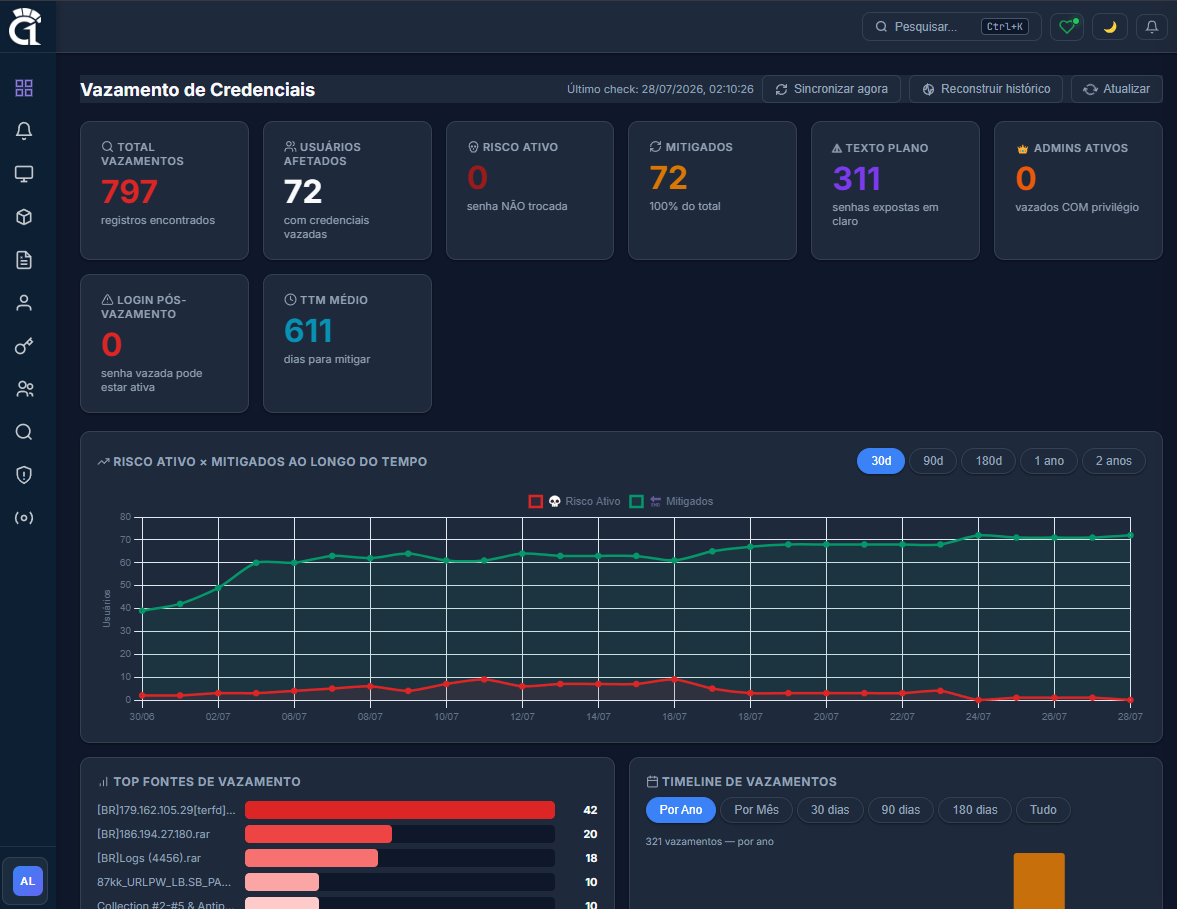Image resolution: width=1177 pixels, height=909 pixels.
Task: Select the 30d chart range
Action: 880,461
